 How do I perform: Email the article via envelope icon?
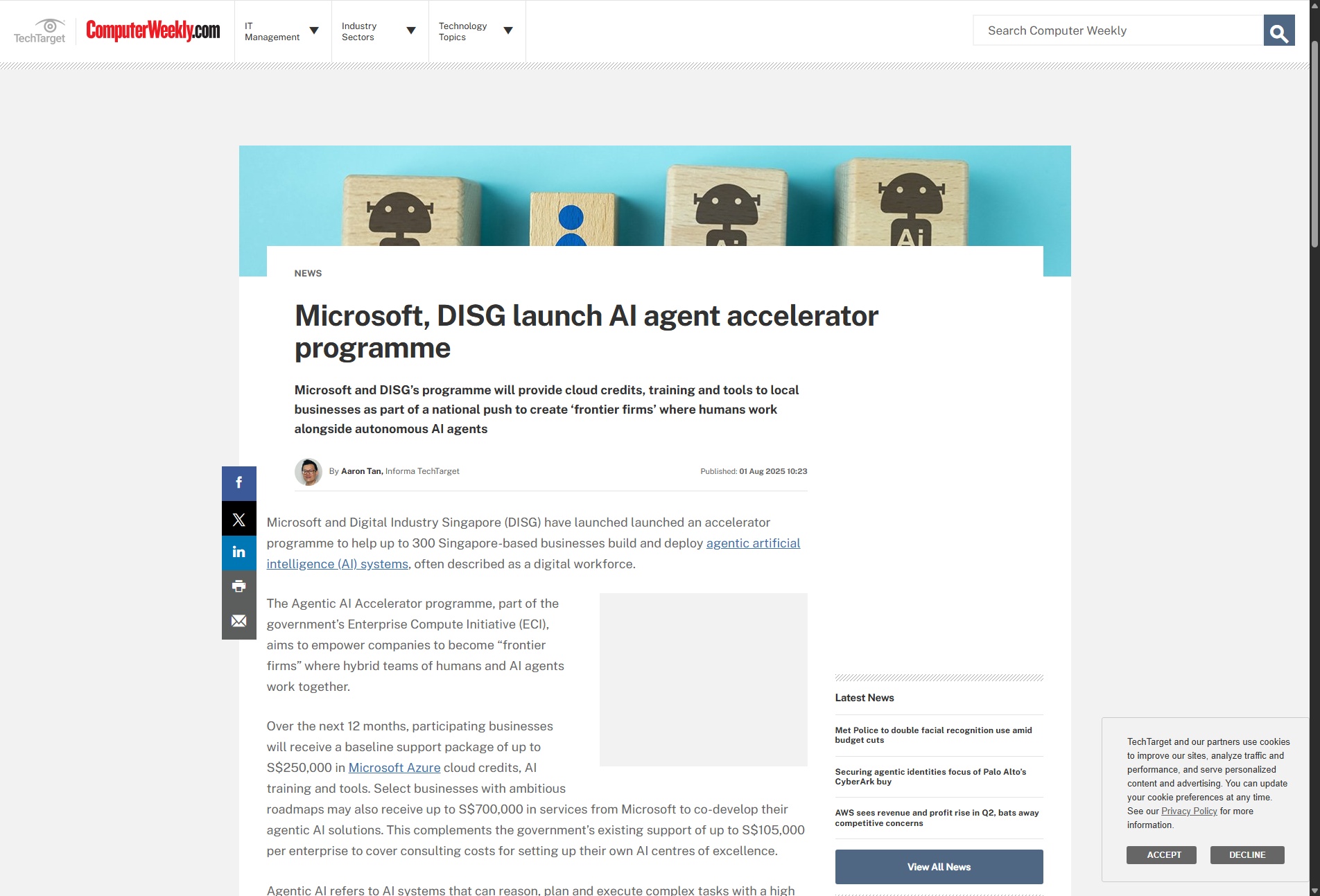point(239,622)
